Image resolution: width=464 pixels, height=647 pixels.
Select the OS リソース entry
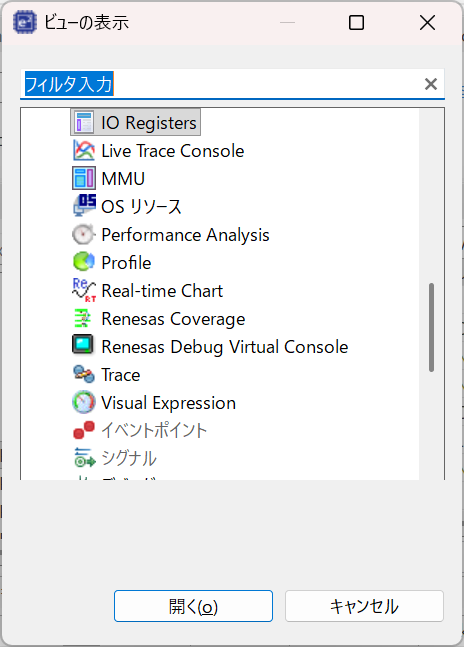(141, 206)
